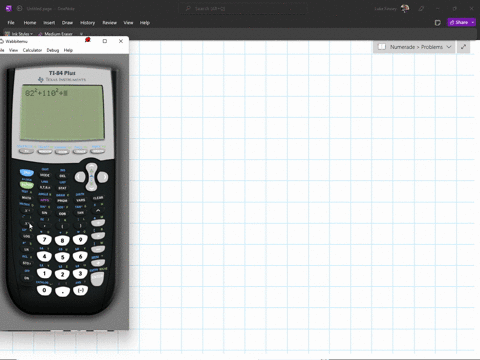The image size is (480, 360).
Task: Click the DEL key on the calculator
Action: point(62,176)
